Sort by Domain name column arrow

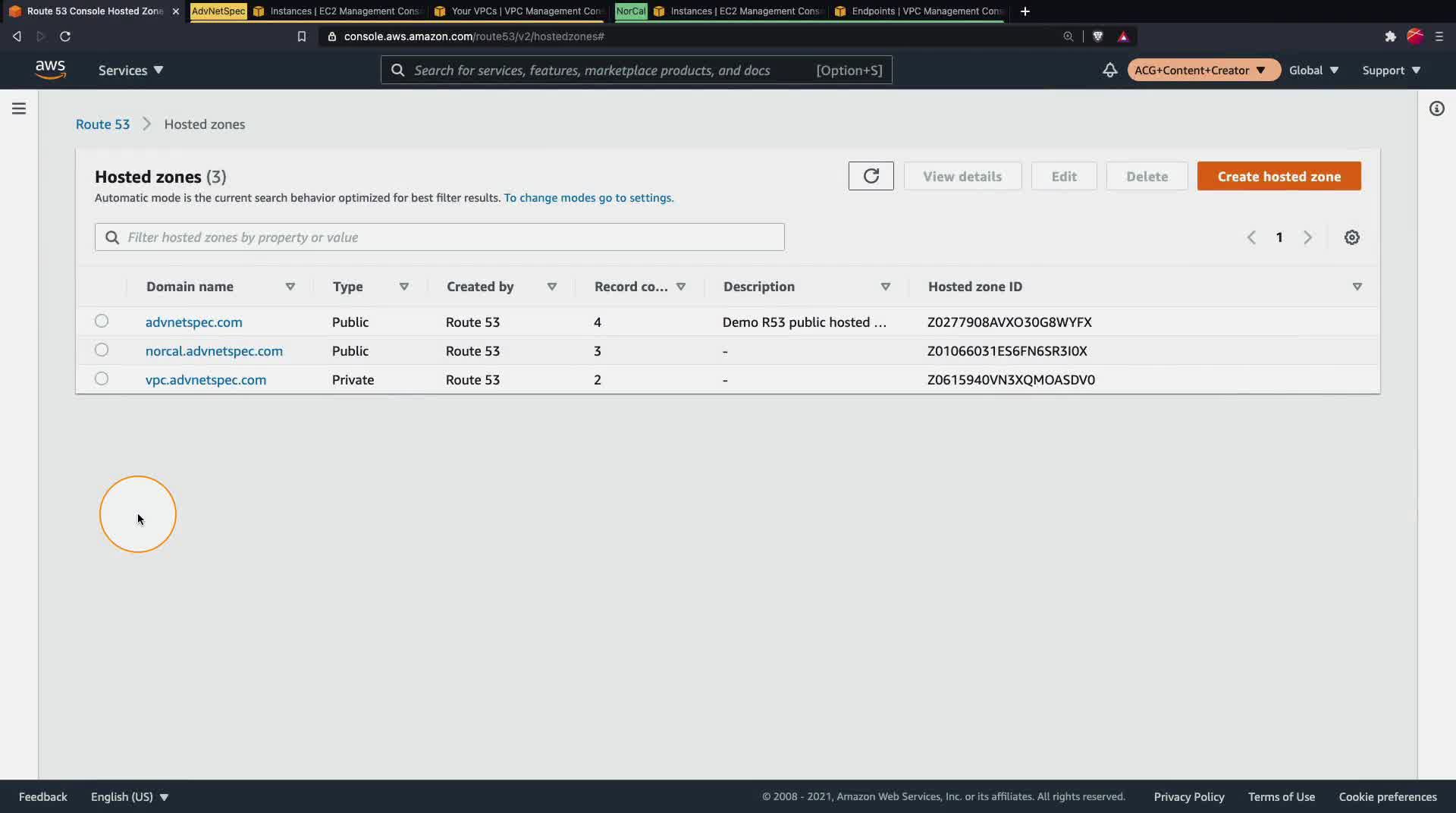point(290,287)
